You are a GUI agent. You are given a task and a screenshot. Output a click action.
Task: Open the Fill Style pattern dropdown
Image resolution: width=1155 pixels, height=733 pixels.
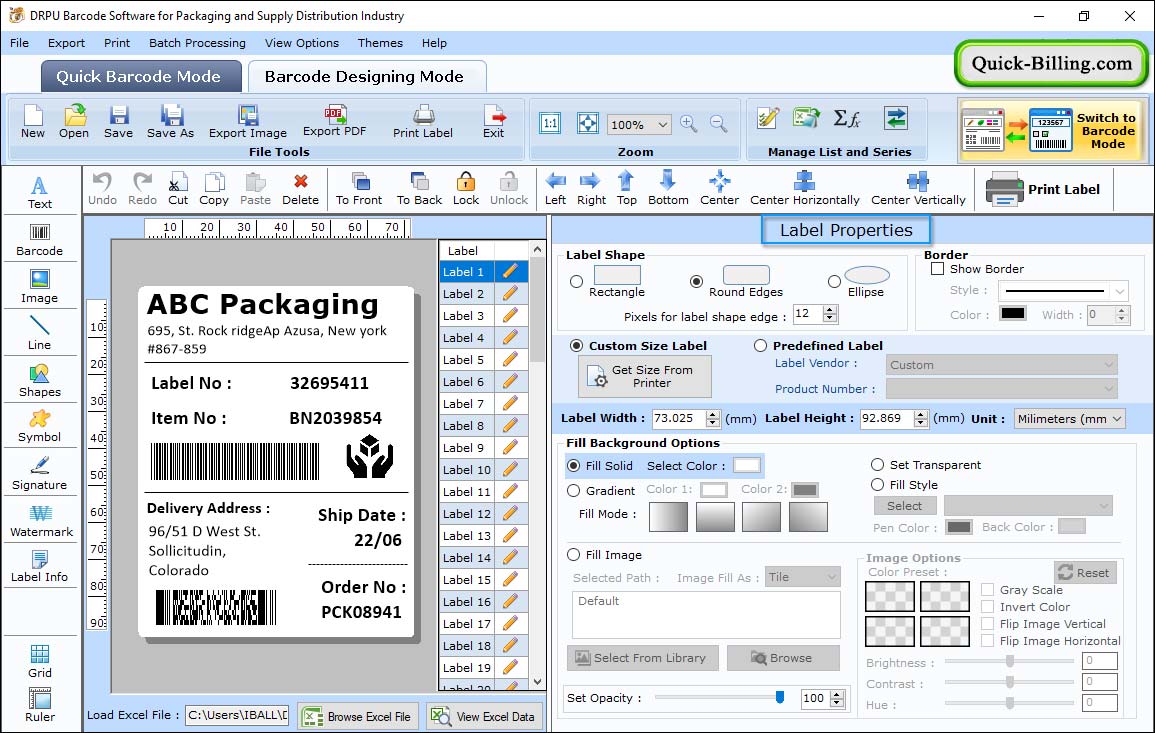click(1028, 505)
